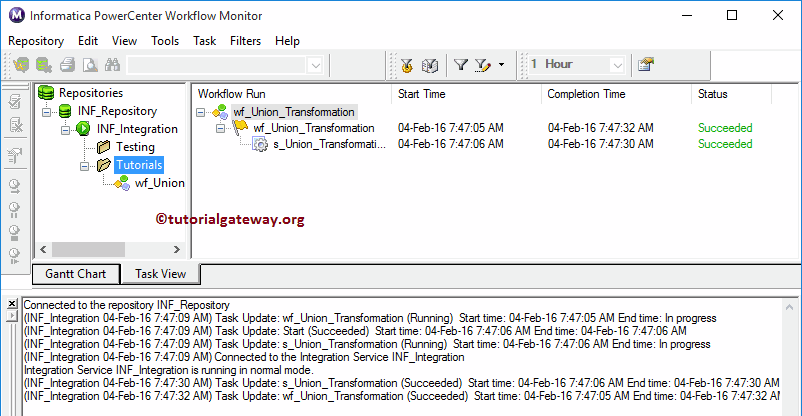This screenshot has width=802, height=416.
Task: Select the Repositories root node
Action: pyautogui.click(x=91, y=93)
